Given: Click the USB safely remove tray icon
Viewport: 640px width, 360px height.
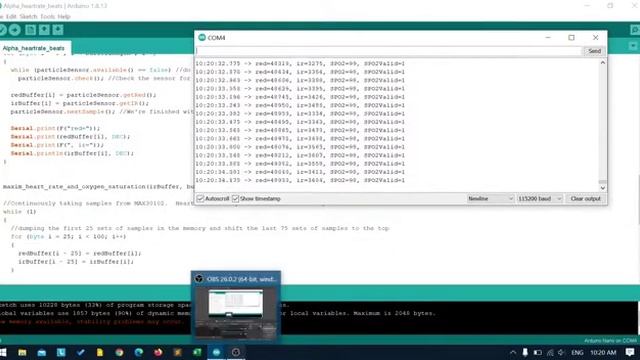Looking at the screenshot, I should [525, 352].
